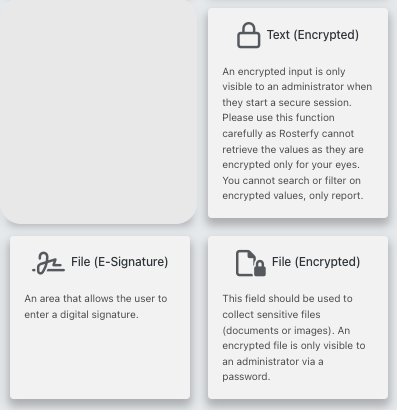This screenshot has width=397, height=410.
Task: Click the description starting 'An encrypted input is only'
Action: pos(297,133)
